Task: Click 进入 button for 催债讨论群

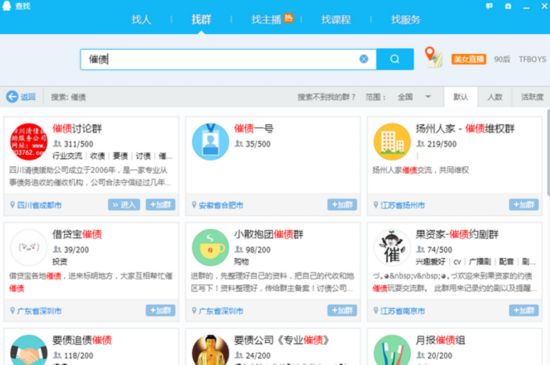Action: pos(124,204)
